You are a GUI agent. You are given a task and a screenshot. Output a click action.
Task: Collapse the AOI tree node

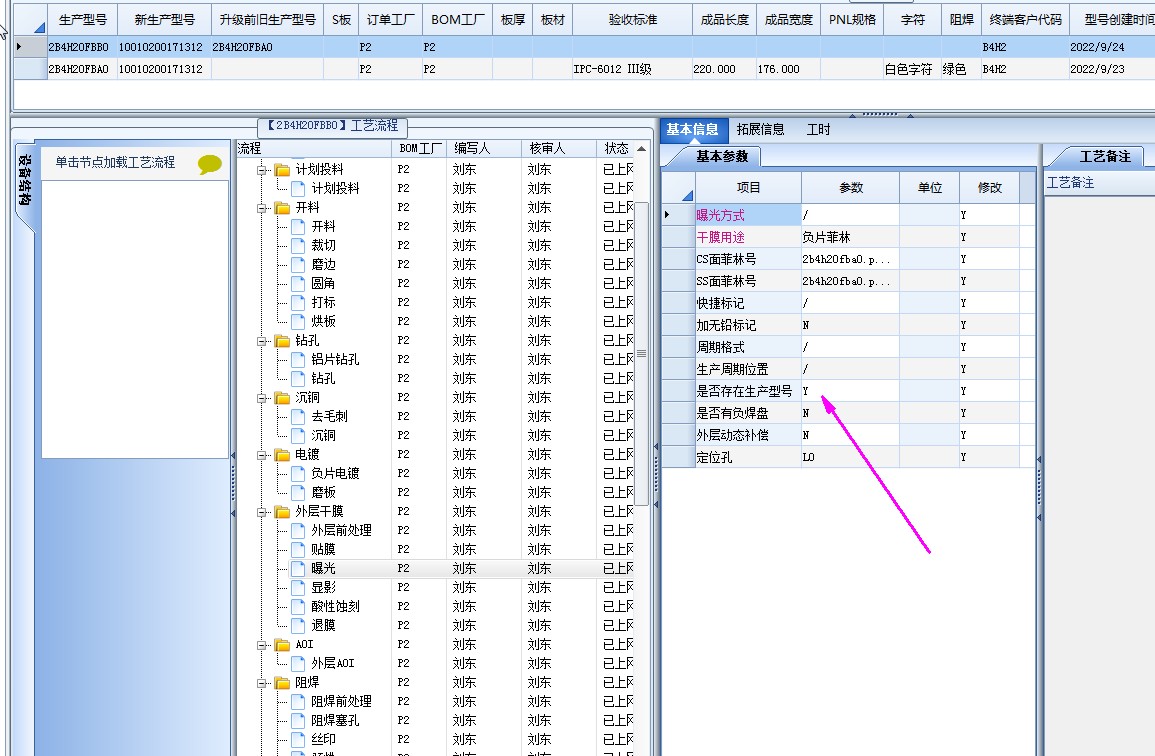click(261, 645)
